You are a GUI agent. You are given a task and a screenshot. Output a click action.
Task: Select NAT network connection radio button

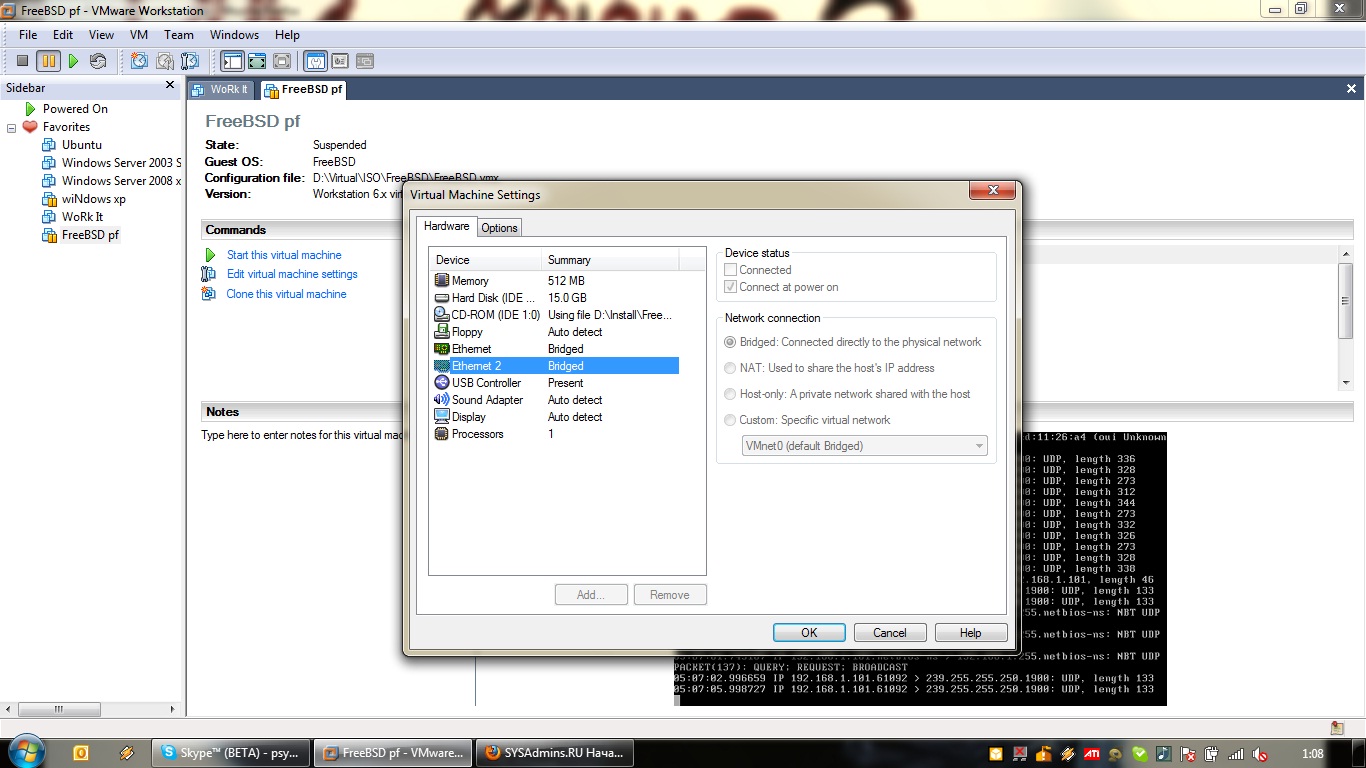pyautogui.click(x=730, y=368)
